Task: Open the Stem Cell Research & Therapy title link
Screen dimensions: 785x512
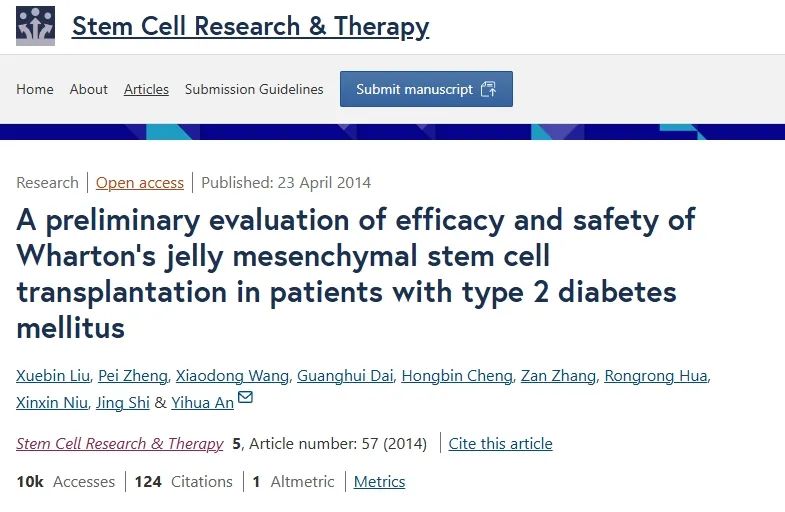Action: pos(250,27)
